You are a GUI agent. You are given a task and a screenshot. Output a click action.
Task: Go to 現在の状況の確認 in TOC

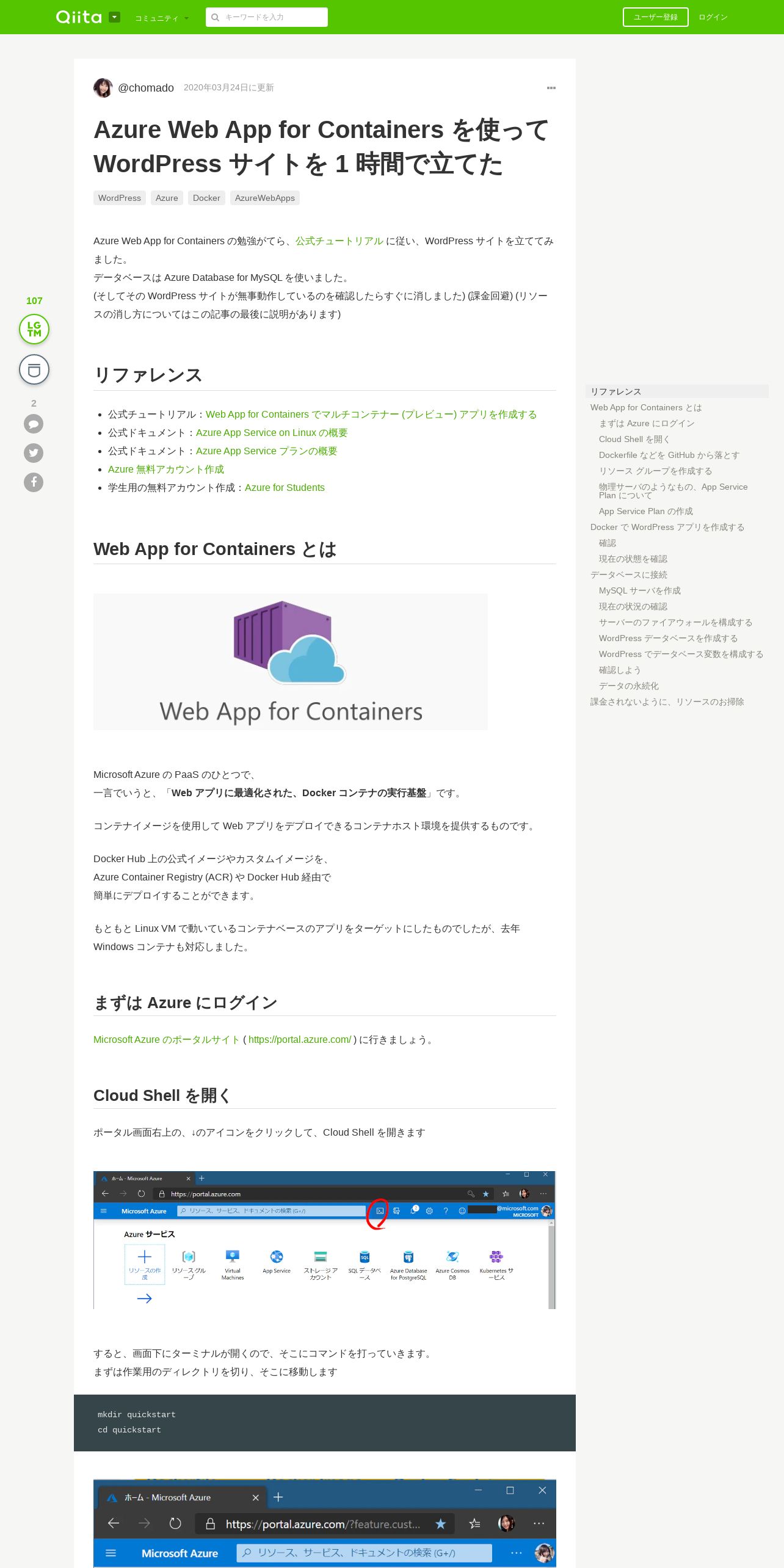(x=633, y=606)
